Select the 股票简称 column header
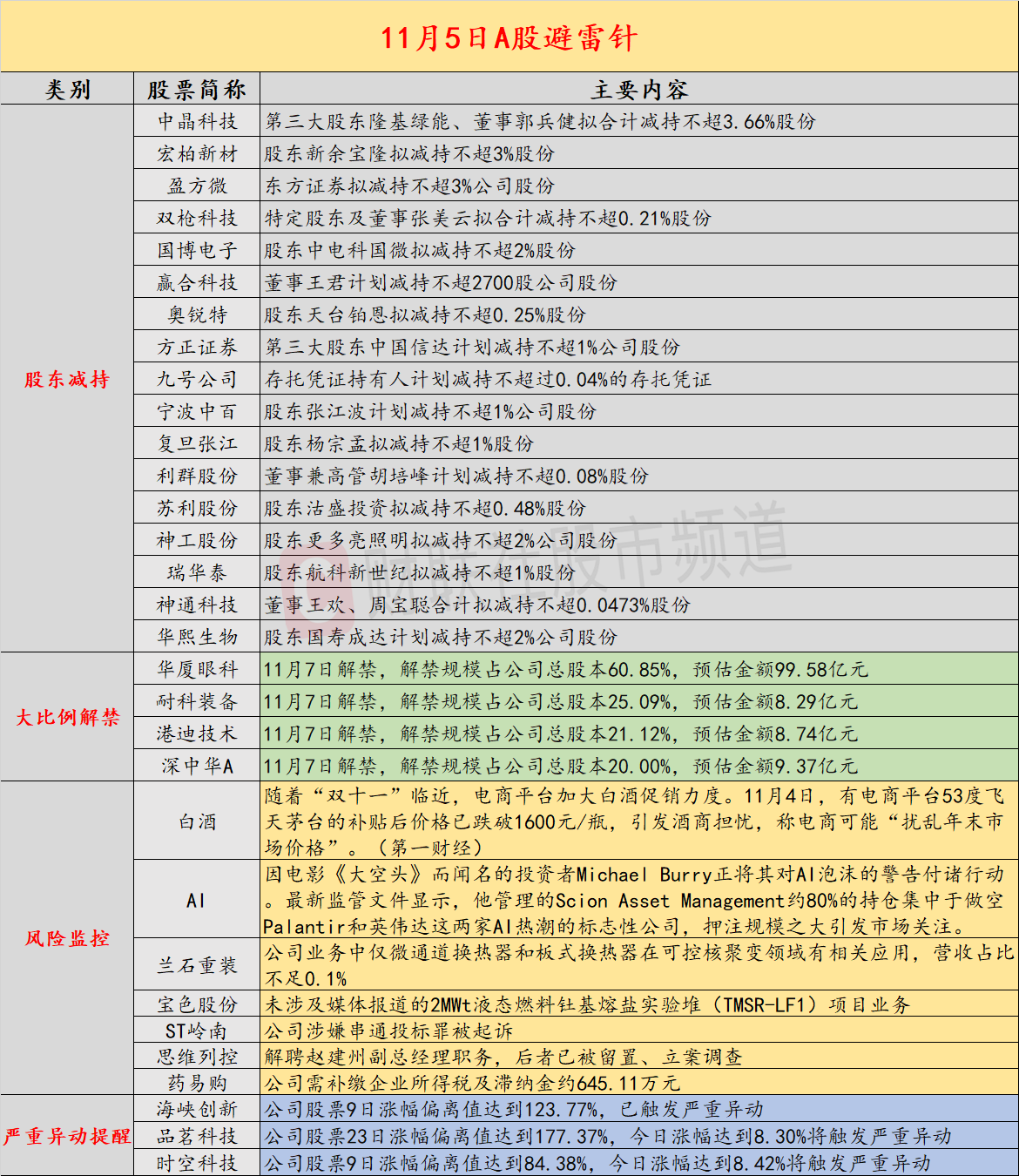1019x1176 pixels. (197, 90)
